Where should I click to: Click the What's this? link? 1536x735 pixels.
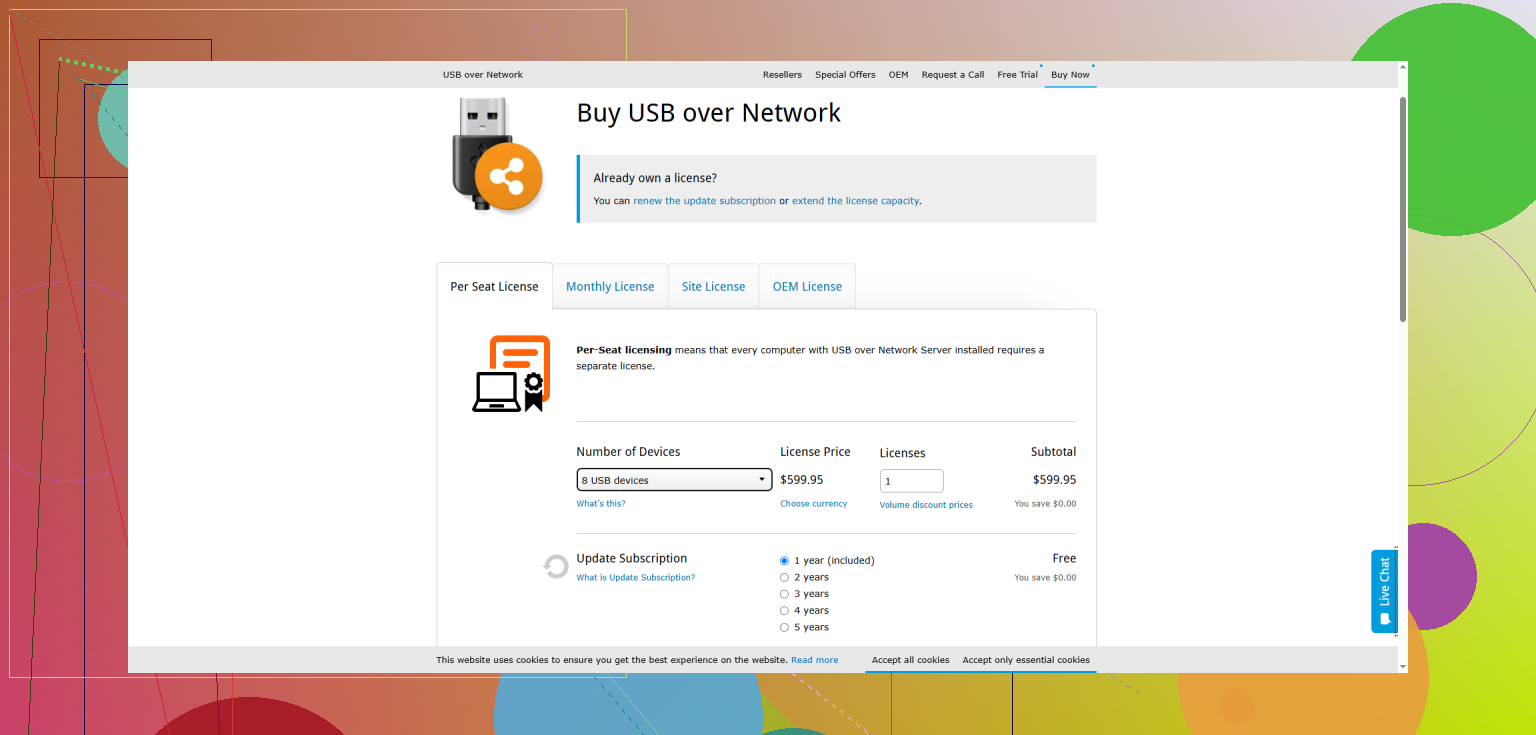coord(601,504)
